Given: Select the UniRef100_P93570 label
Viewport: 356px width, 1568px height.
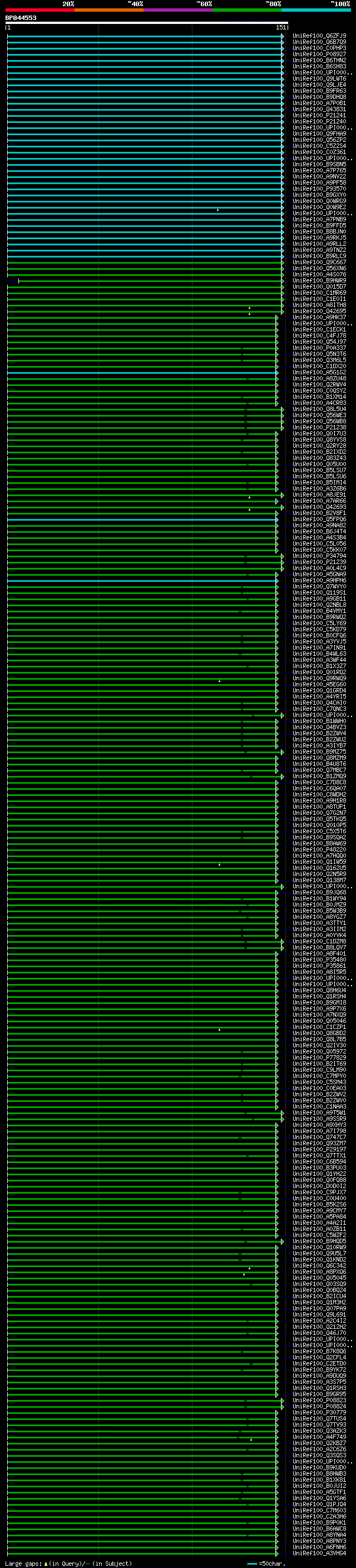Looking at the screenshot, I should [x=319, y=189].
